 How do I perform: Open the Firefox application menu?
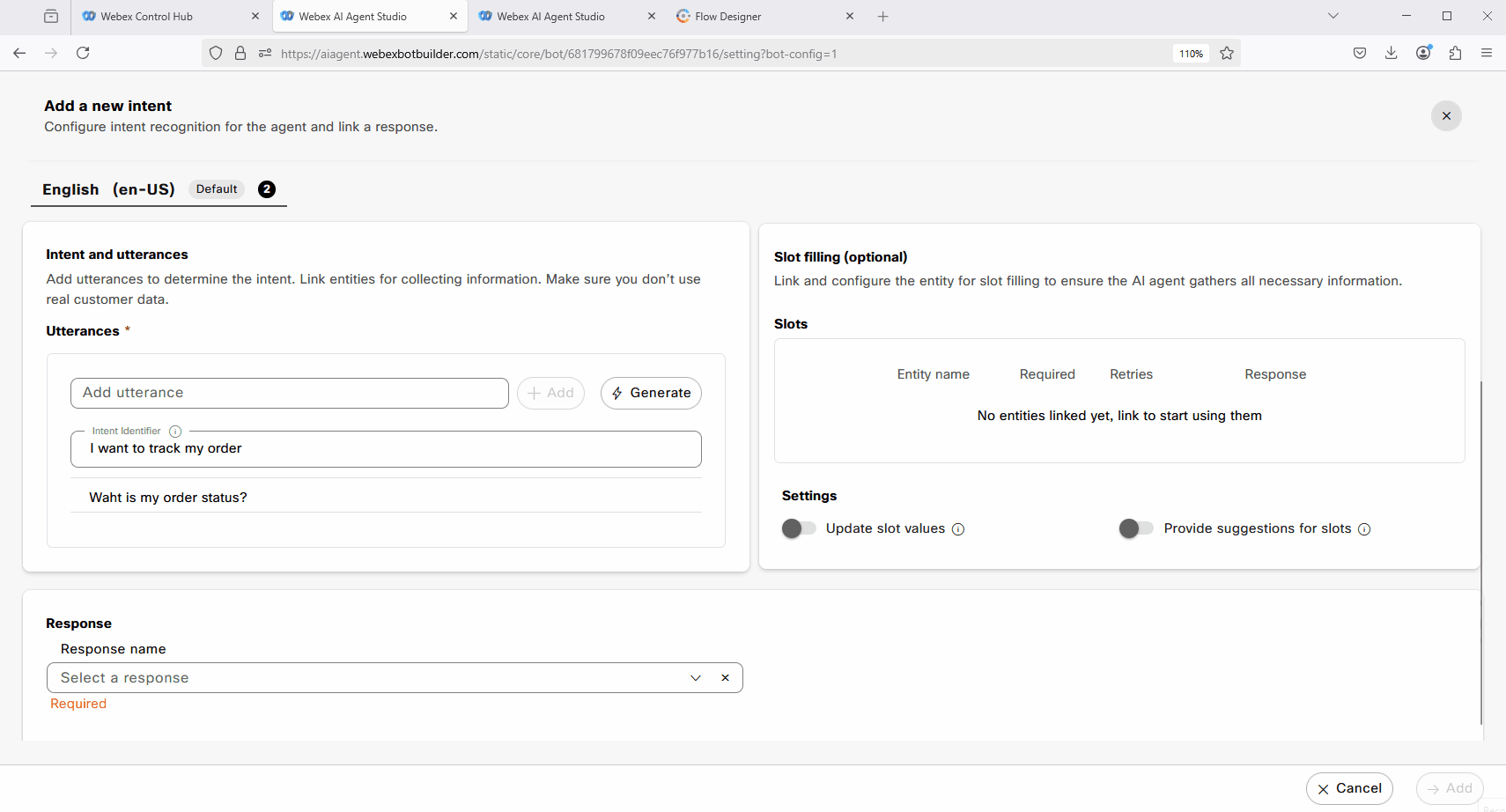pos(1487,54)
